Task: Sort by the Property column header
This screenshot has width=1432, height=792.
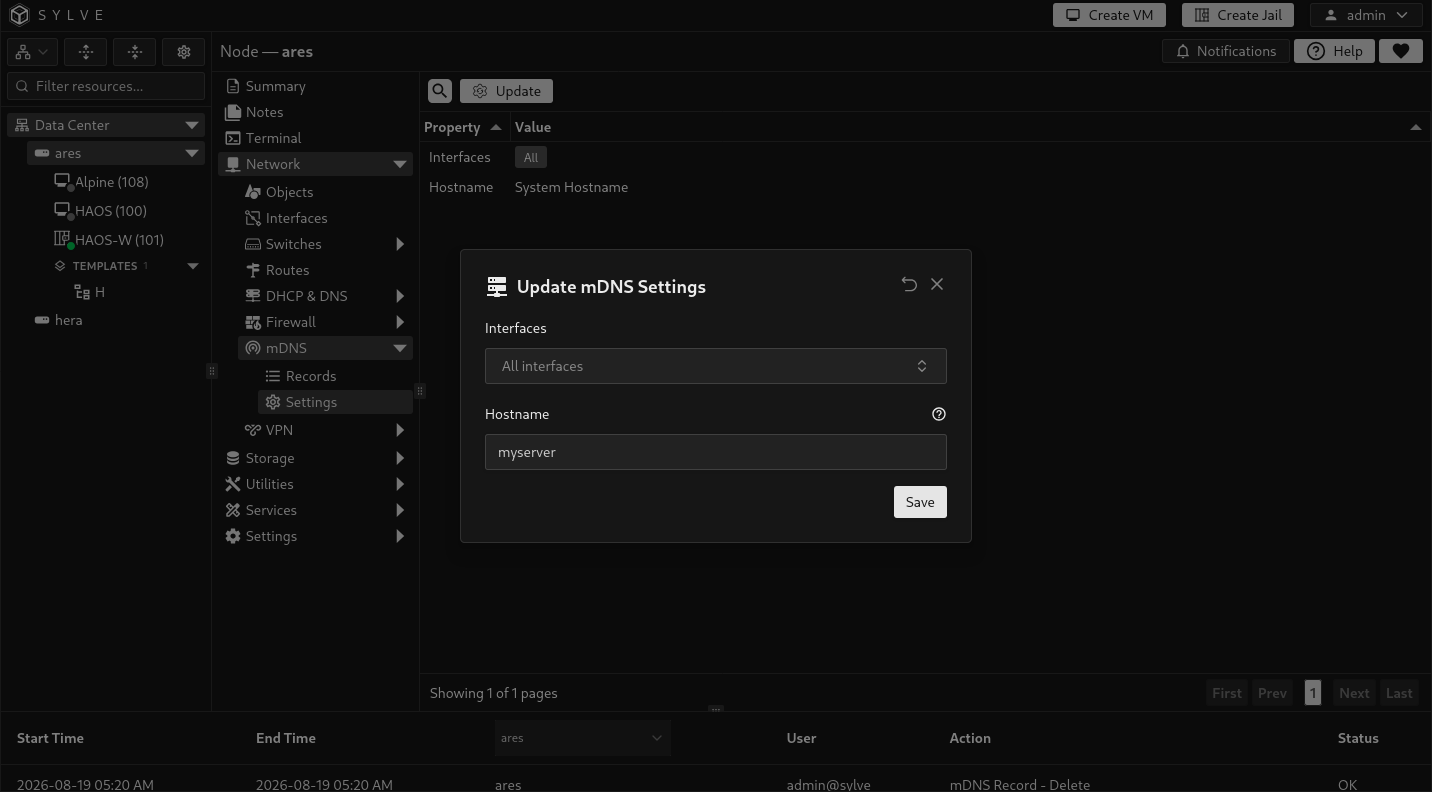Action: [463, 127]
